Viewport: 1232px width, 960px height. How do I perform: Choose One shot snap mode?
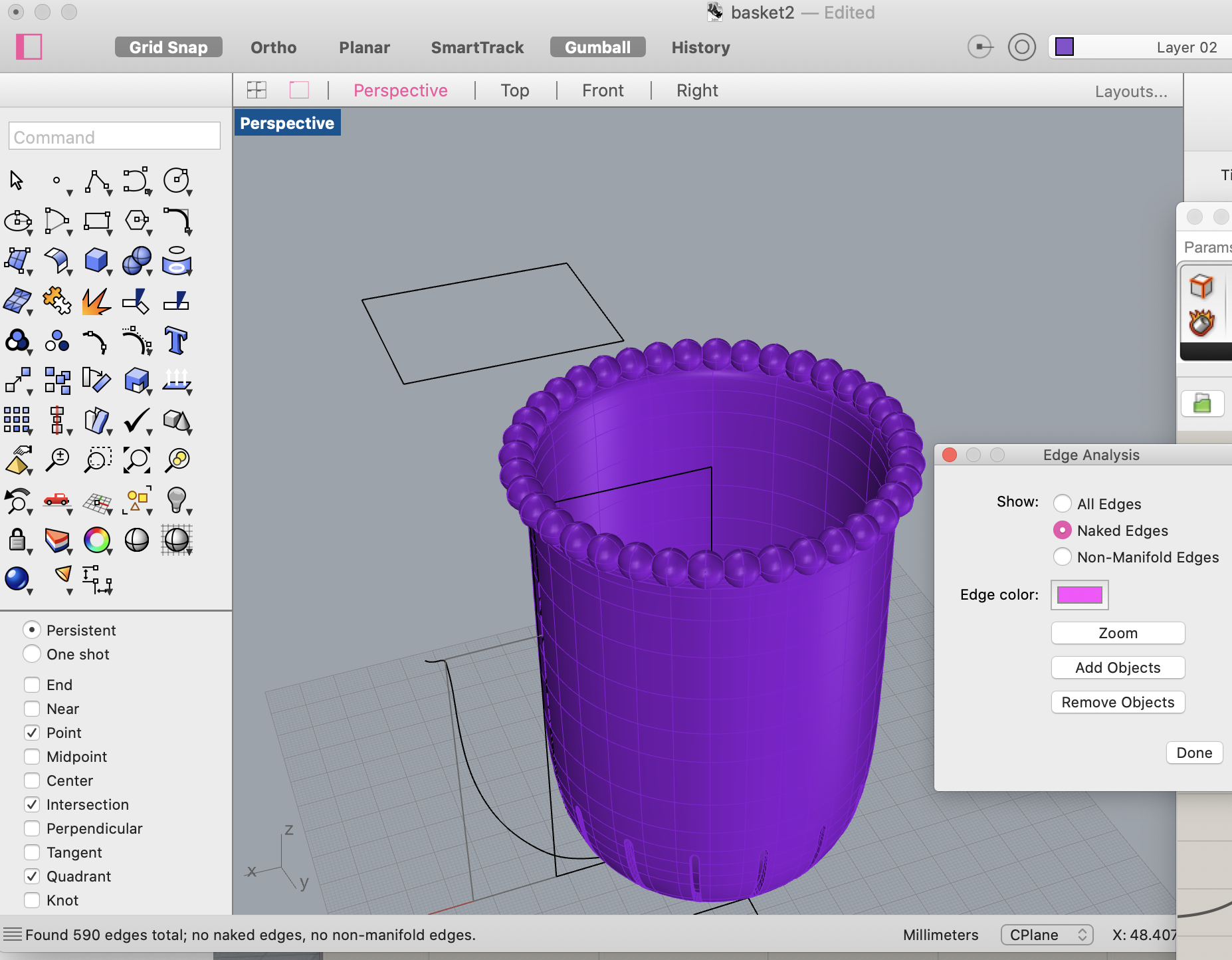pyautogui.click(x=32, y=654)
